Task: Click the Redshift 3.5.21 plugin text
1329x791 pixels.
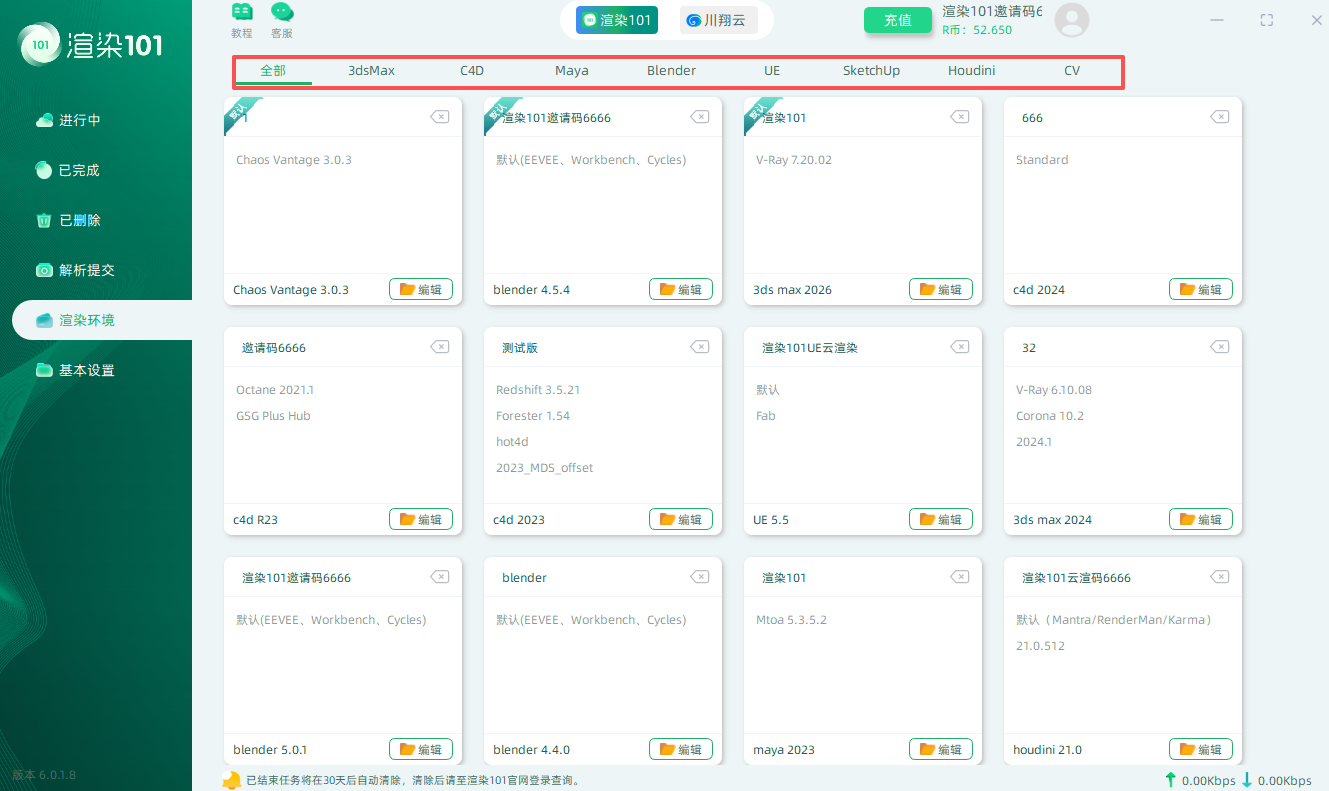Action: (x=538, y=390)
